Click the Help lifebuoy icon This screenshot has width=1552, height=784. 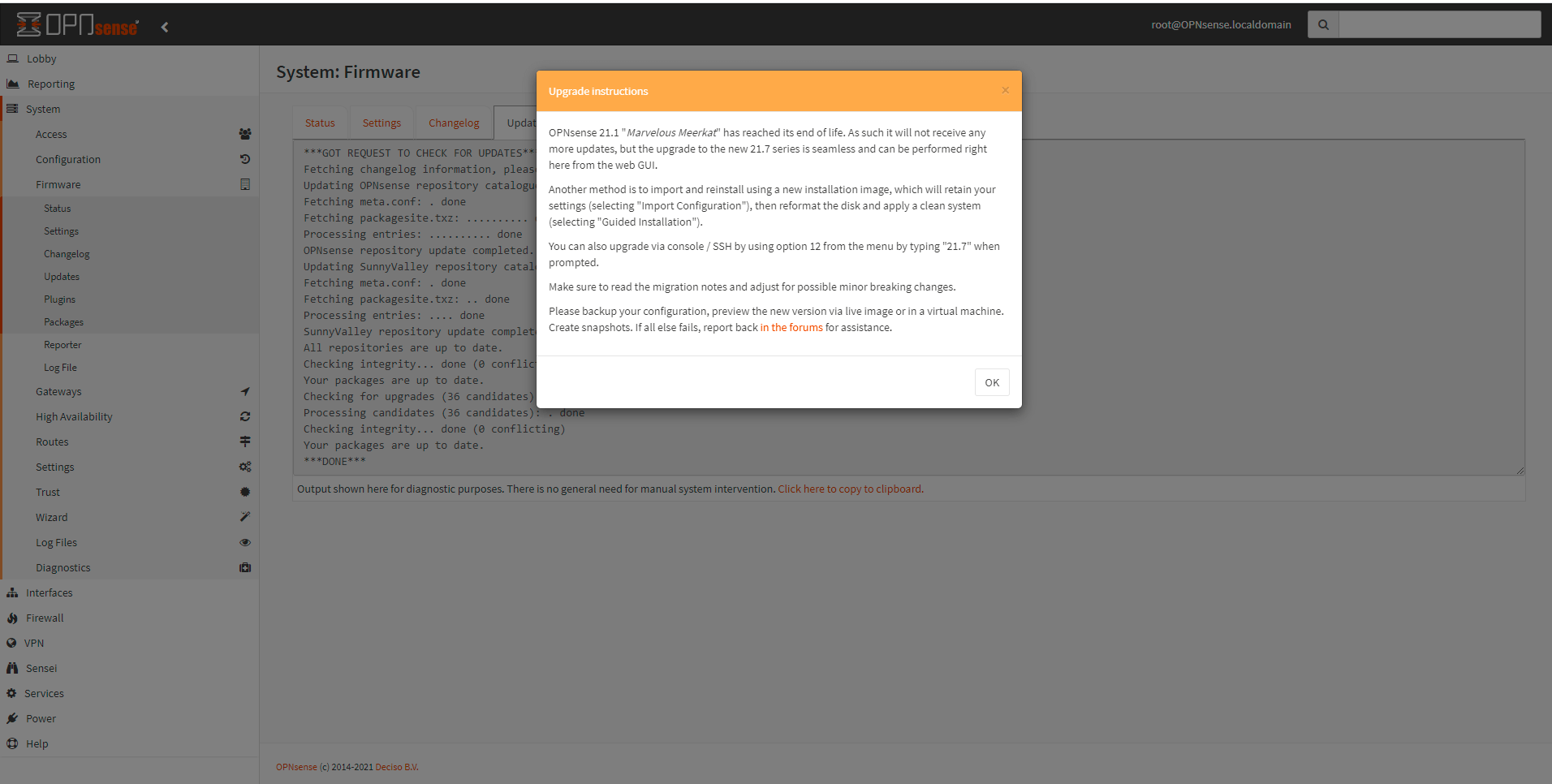(x=12, y=743)
